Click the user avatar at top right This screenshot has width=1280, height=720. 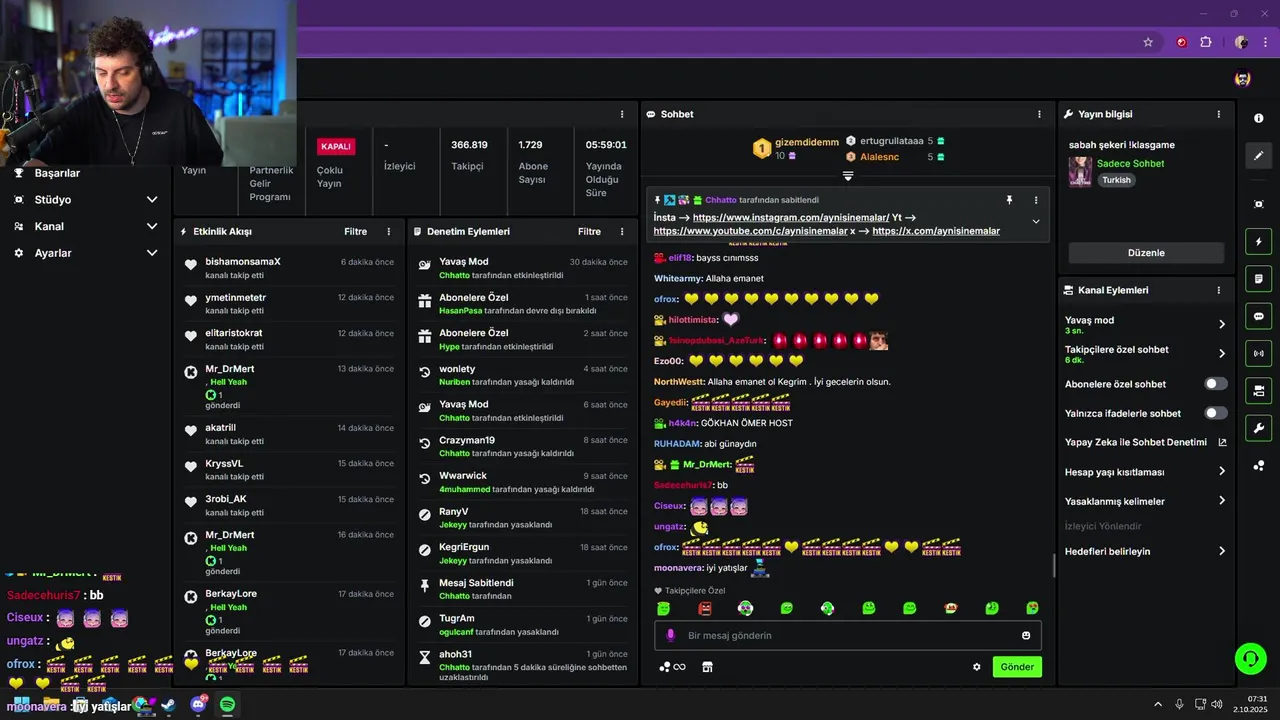pos(1242,79)
